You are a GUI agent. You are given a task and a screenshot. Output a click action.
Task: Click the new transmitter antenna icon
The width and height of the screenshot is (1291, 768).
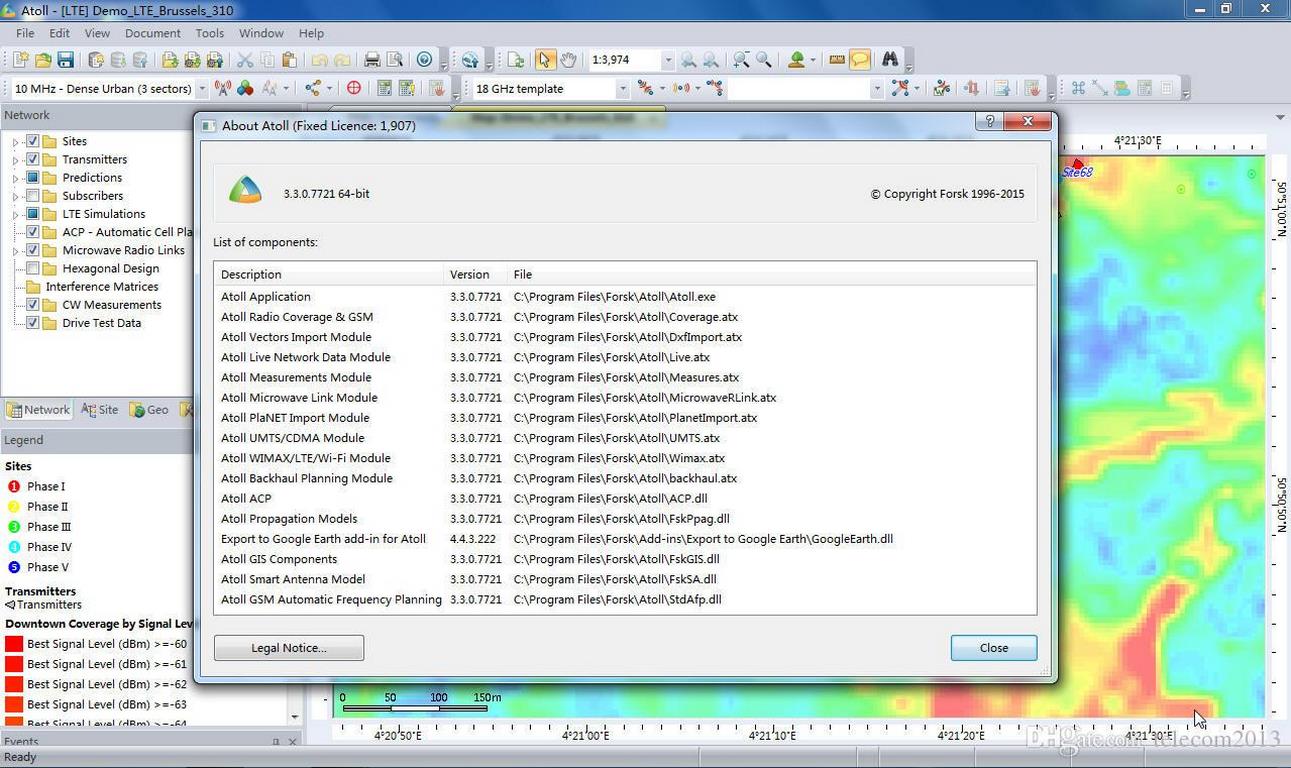pos(222,88)
